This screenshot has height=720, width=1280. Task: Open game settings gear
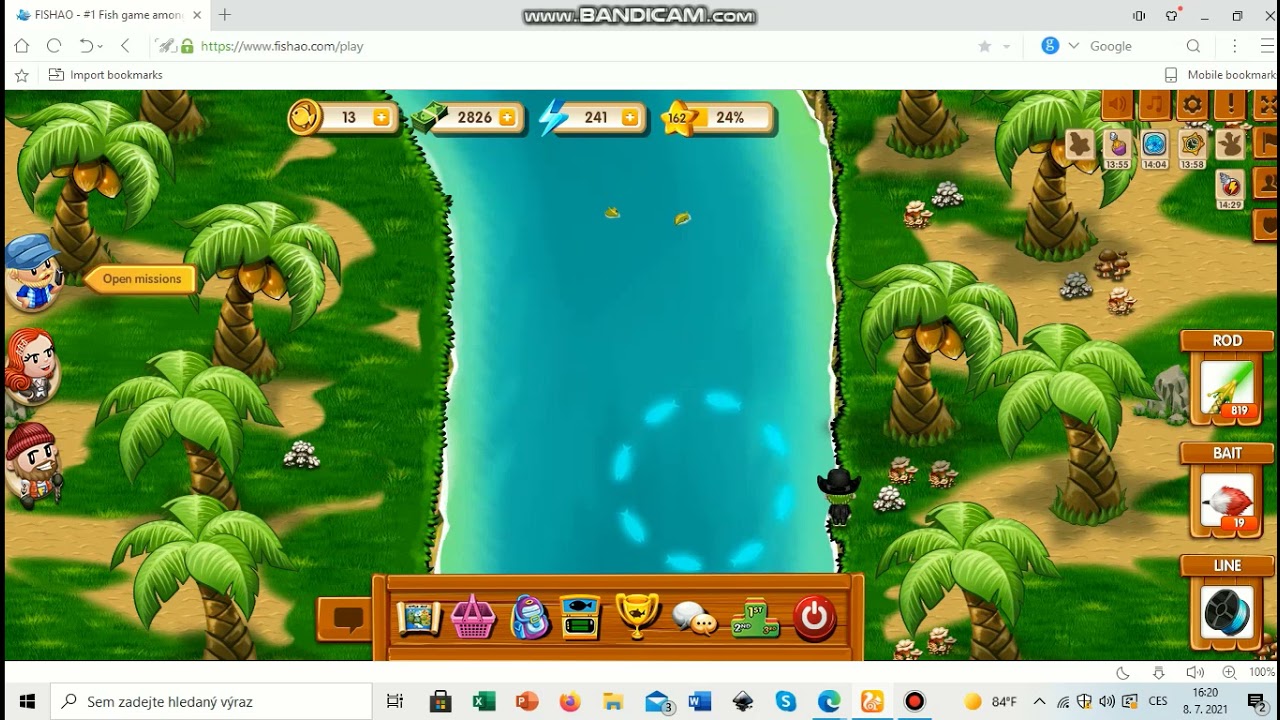click(x=1192, y=104)
